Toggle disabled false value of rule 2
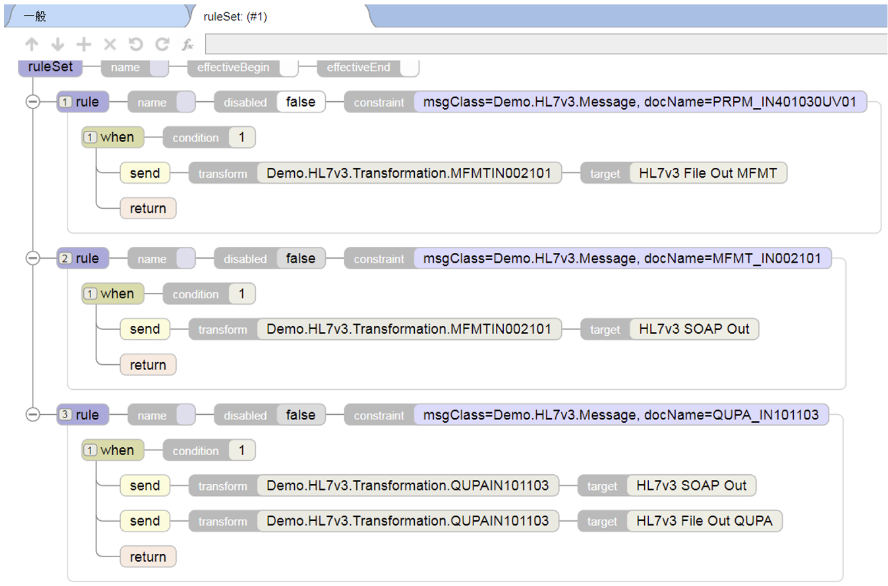Screen dimensions: 888x586 300,258
